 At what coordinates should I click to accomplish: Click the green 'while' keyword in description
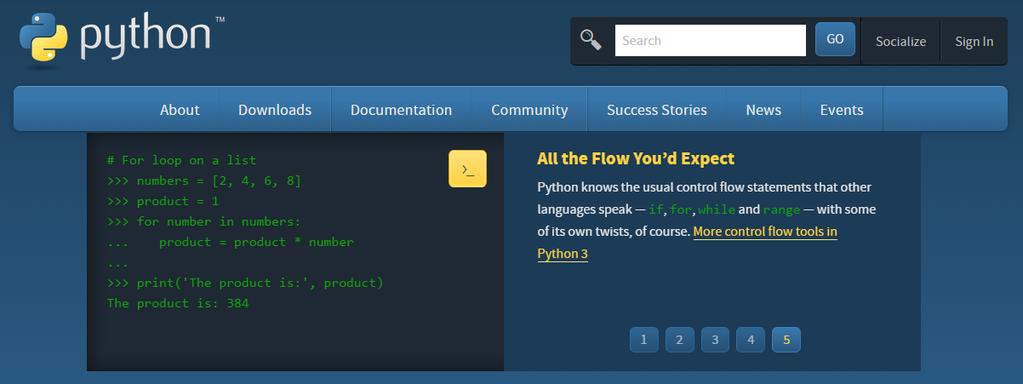716,210
